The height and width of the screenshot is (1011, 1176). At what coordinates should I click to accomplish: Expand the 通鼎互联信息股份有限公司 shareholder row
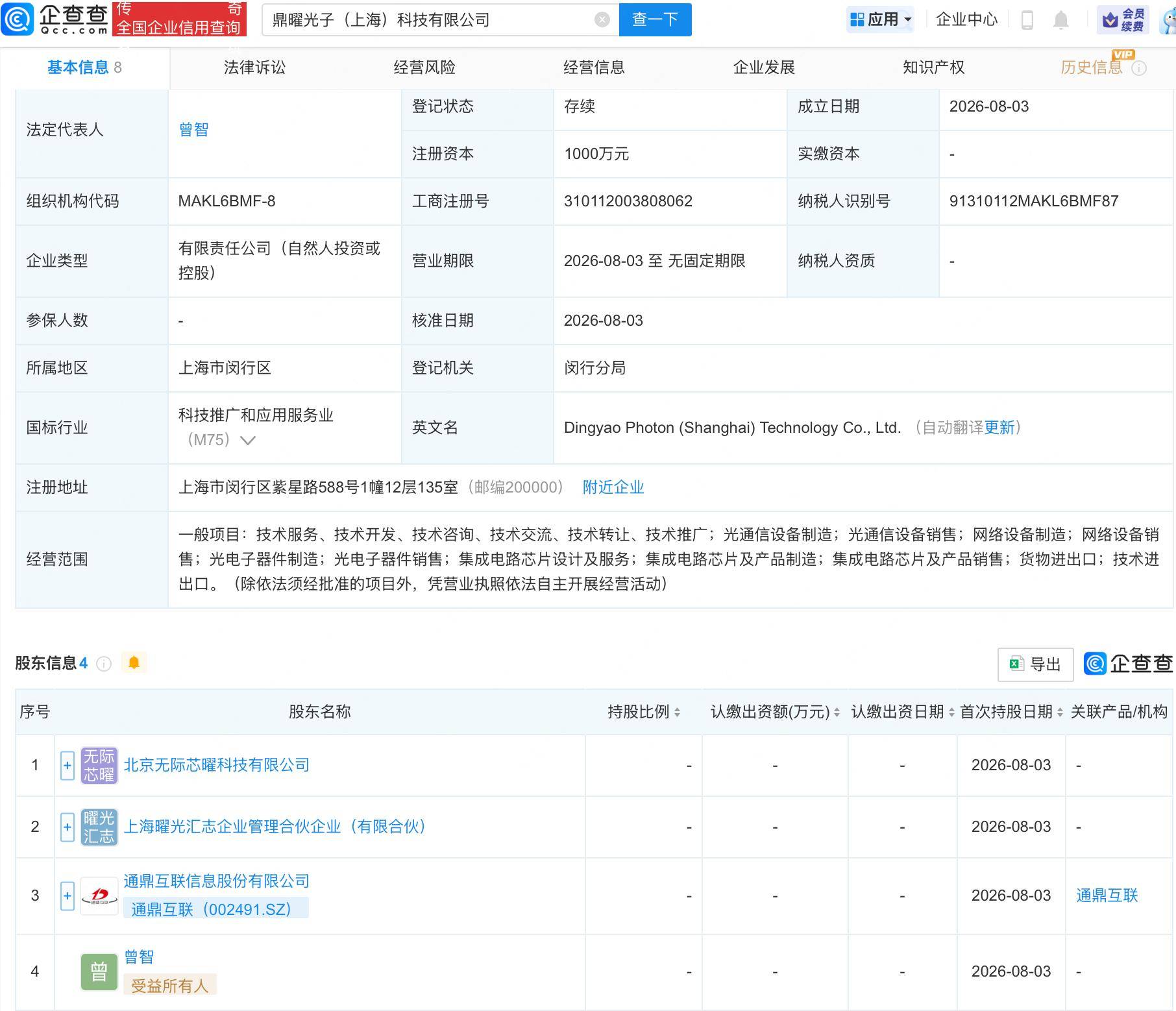[x=67, y=896]
